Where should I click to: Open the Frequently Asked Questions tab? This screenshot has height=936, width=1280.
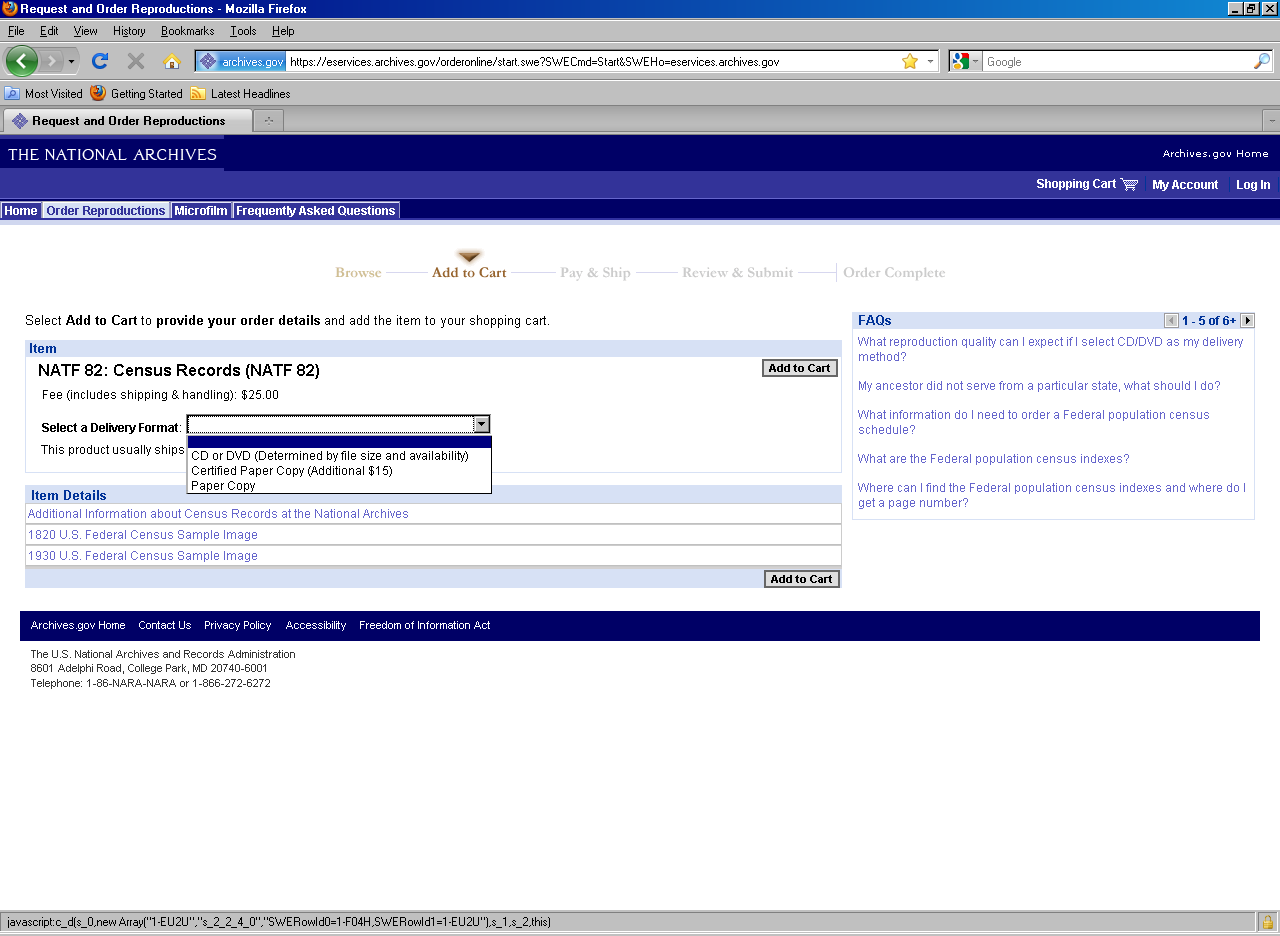pos(315,211)
